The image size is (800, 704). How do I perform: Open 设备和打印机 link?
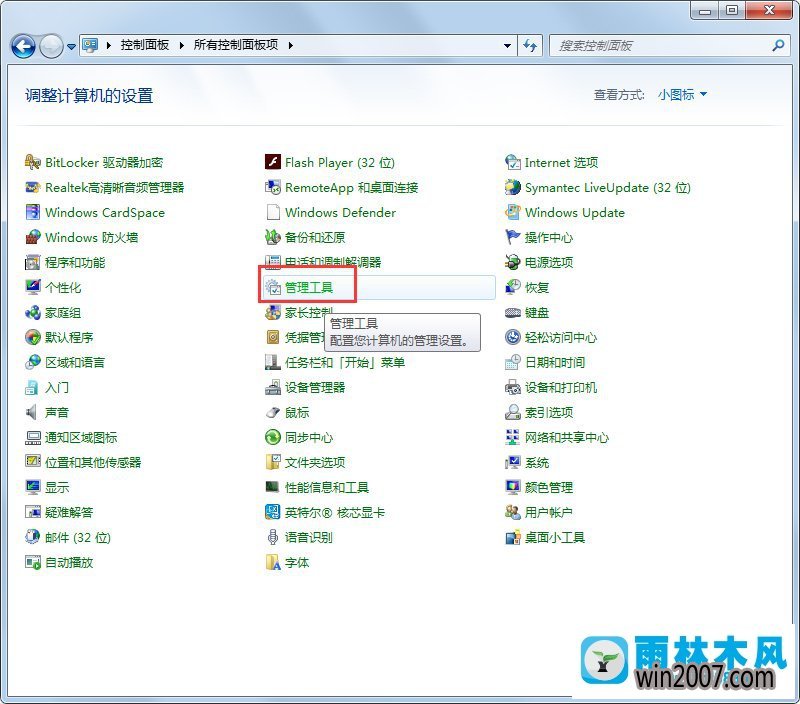coord(561,387)
